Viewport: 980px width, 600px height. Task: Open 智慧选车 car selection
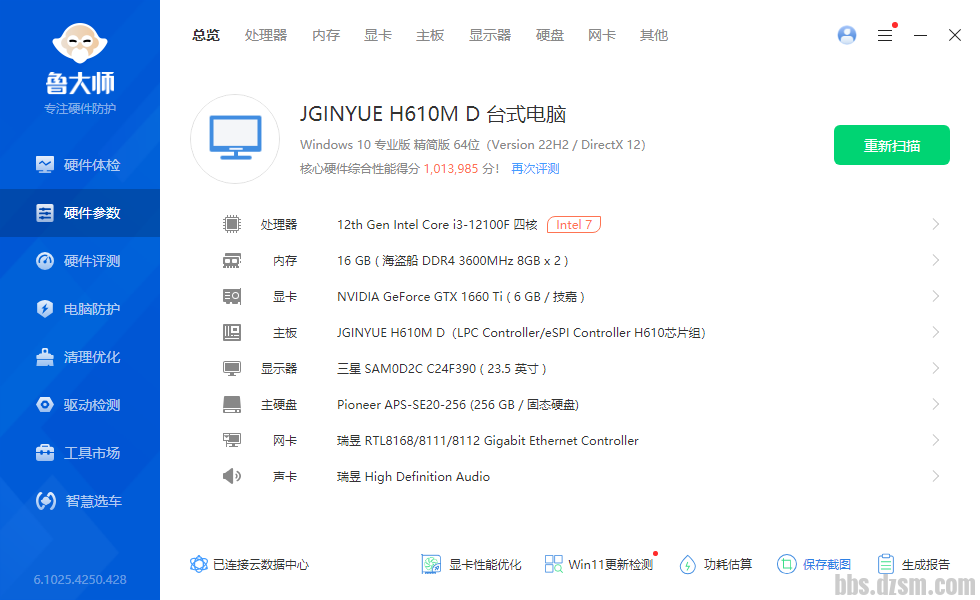[80, 501]
